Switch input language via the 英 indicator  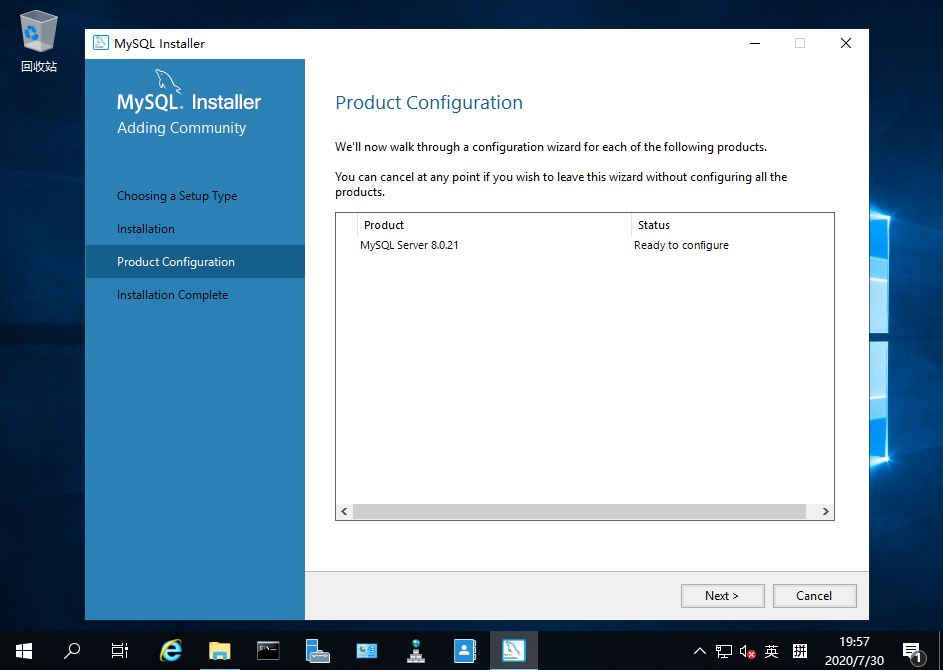(x=771, y=650)
